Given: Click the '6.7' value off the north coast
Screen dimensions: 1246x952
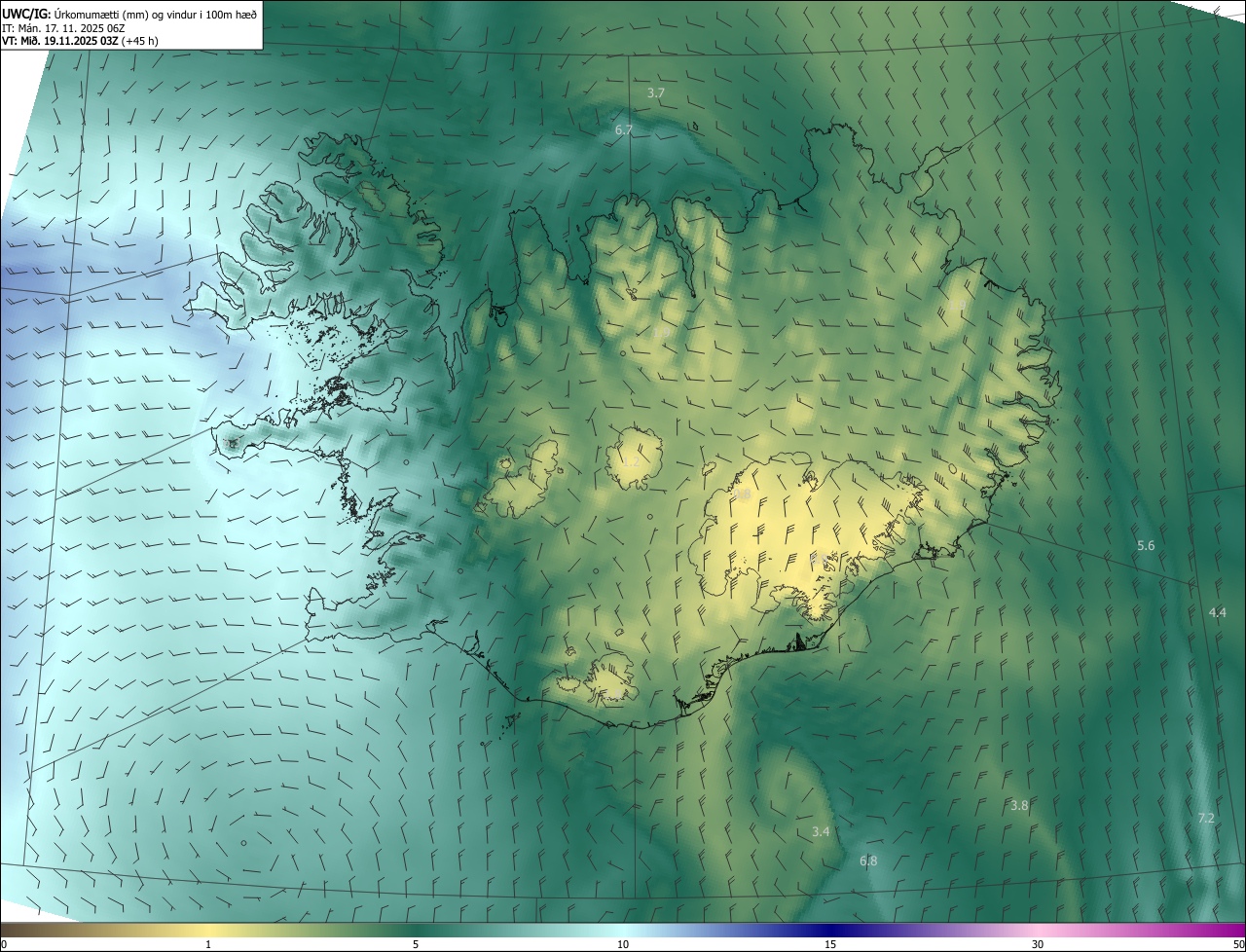Looking at the screenshot, I should click(x=624, y=129).
